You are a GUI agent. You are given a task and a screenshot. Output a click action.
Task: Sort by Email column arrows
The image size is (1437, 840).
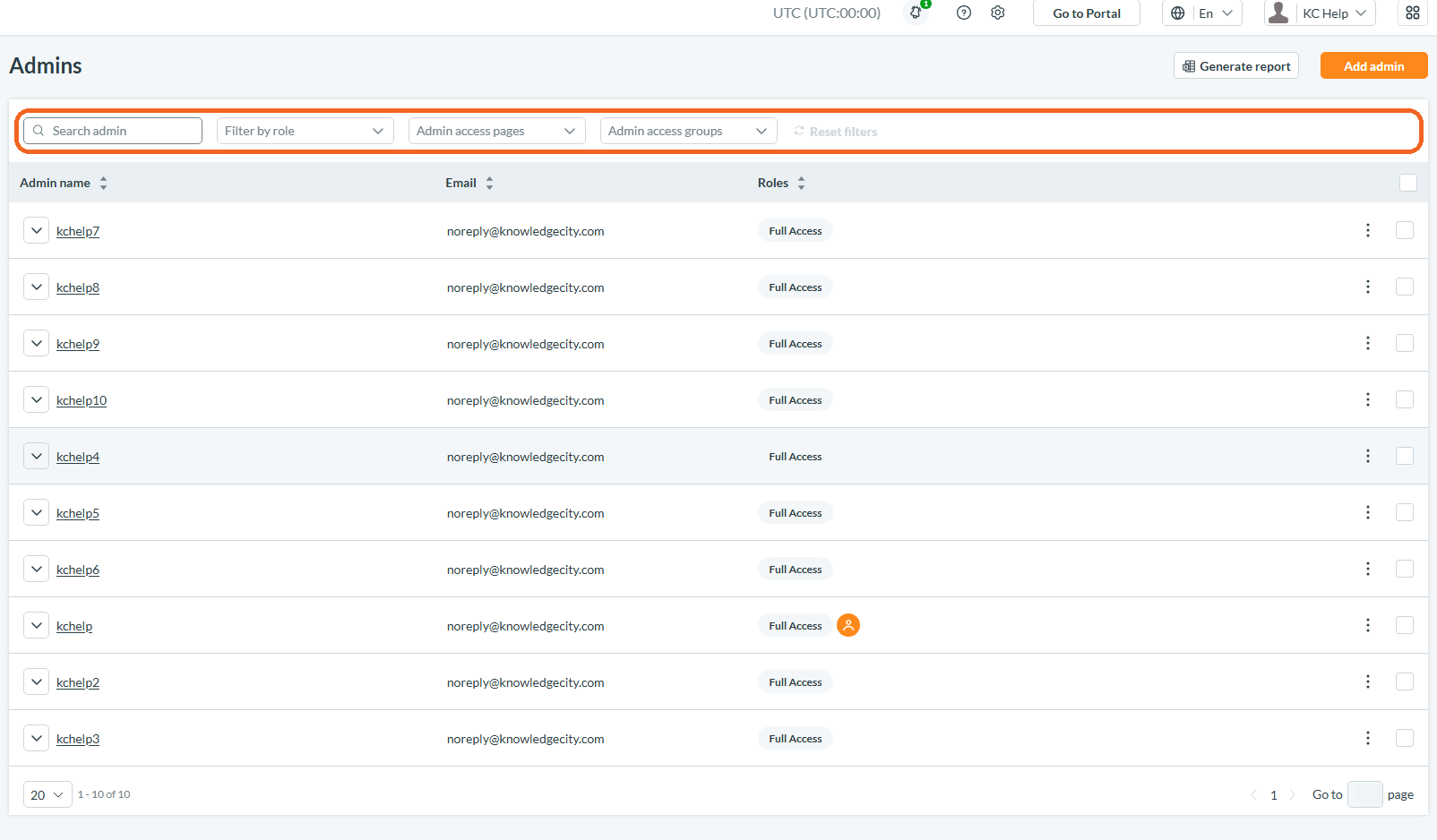click(x=490, y=183)
